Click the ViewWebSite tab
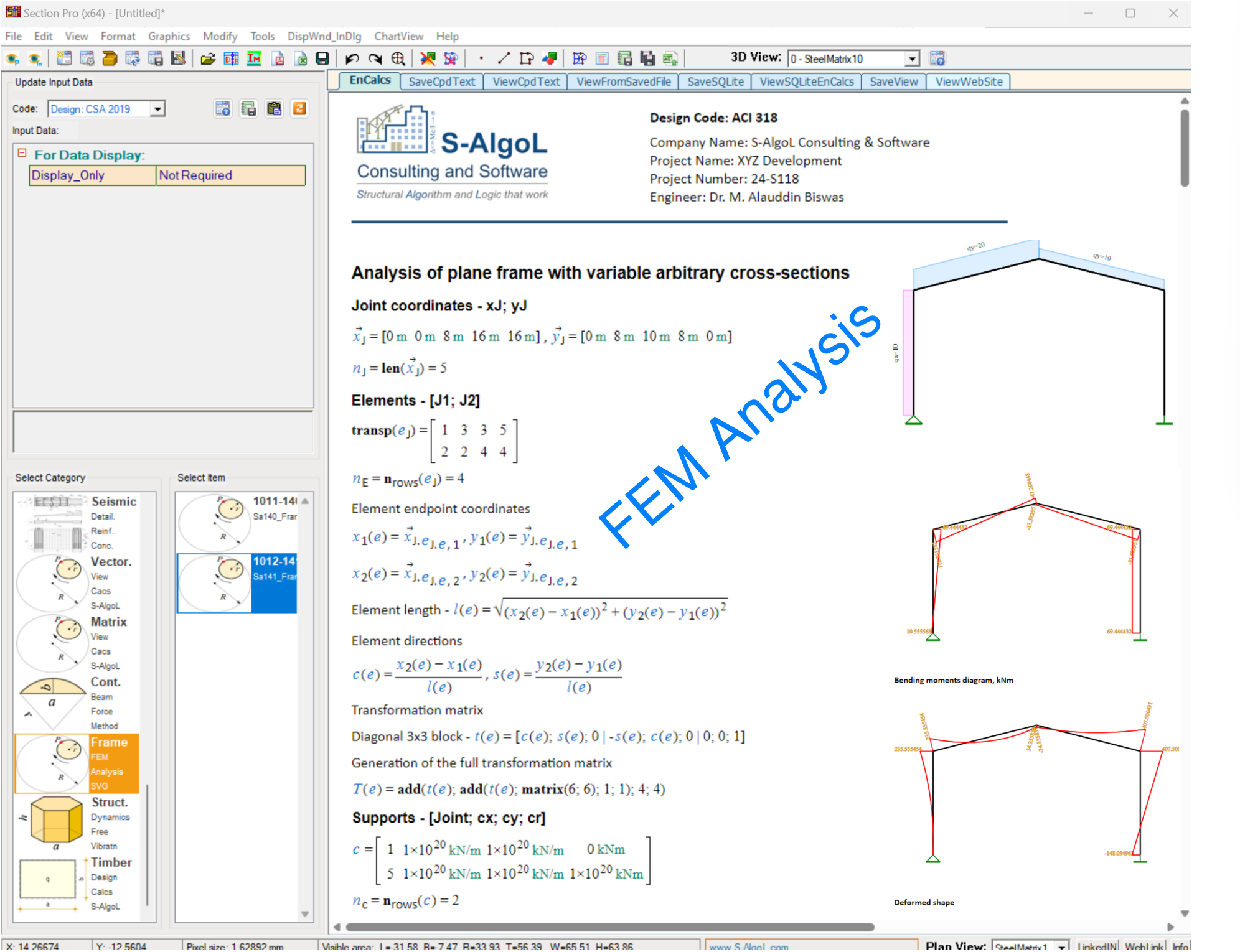The height and width of the screenshot is (952, 1240). point(969,82)
